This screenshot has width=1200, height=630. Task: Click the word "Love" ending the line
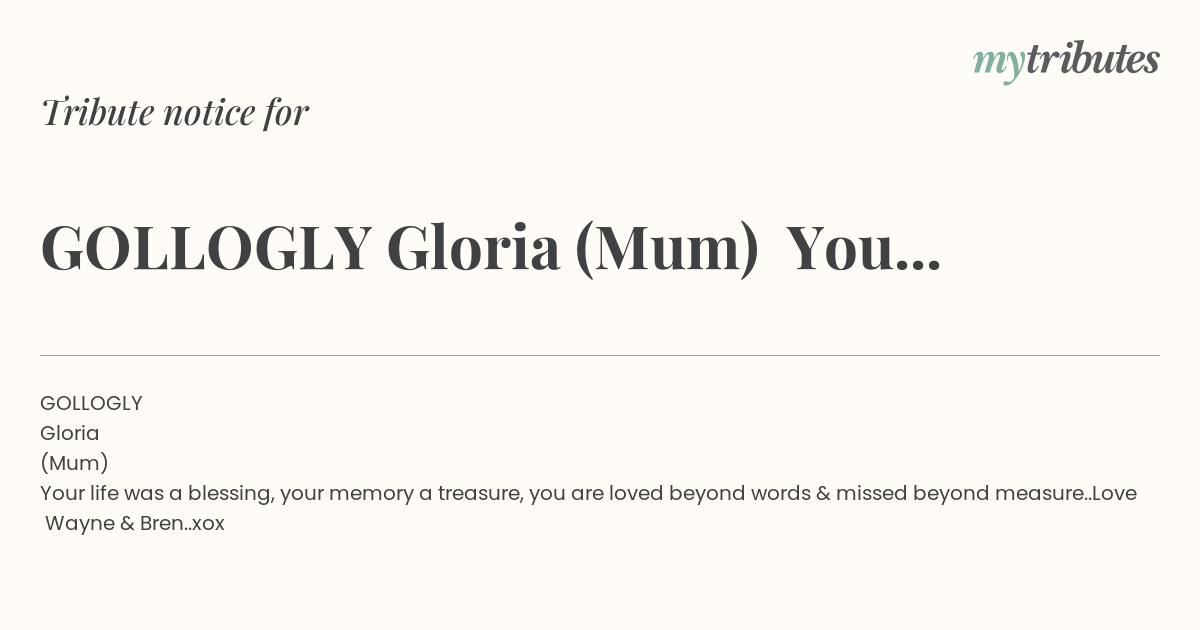1114,493
